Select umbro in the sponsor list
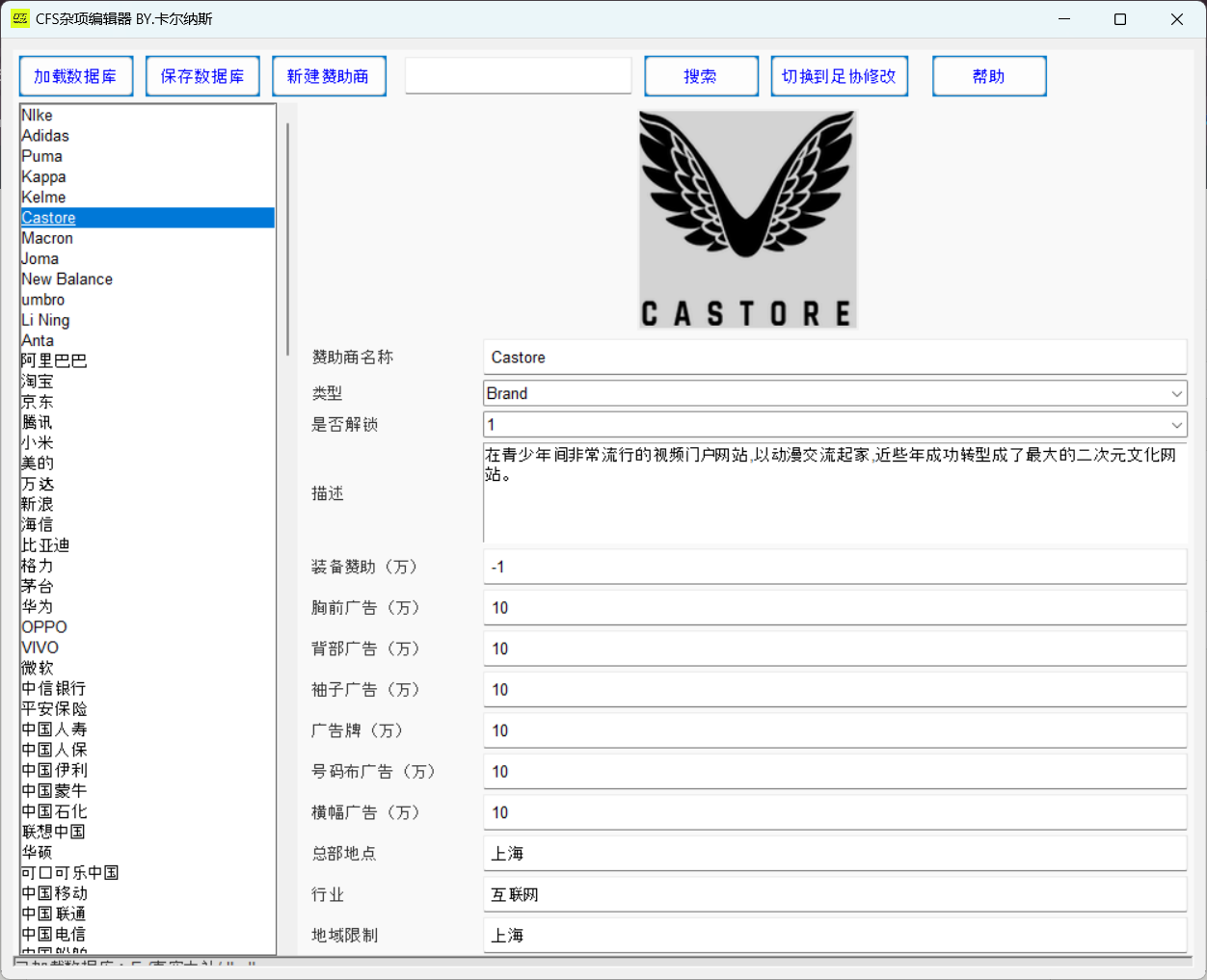The image size is (1207, 980). point(148,300)
